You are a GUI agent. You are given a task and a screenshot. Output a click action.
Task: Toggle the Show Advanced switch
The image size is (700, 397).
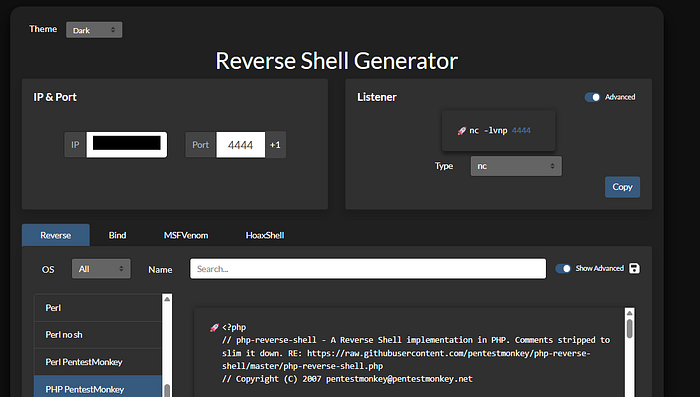point(563,268)
